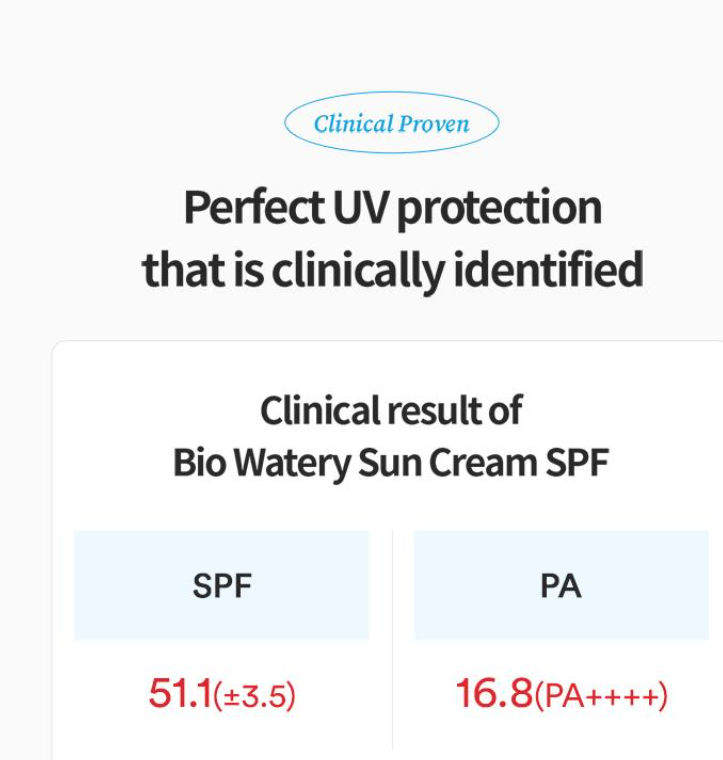
Task: Click the word clinically in subtitle line
Action: coord(357,270)
